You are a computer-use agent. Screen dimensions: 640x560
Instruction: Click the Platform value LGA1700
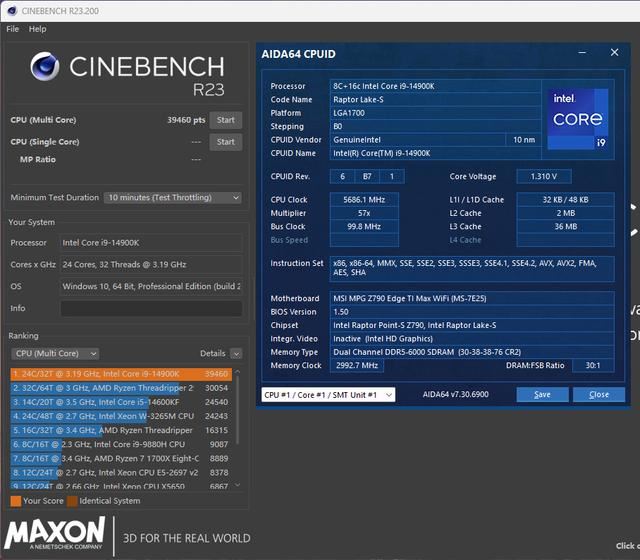[435, 113]
